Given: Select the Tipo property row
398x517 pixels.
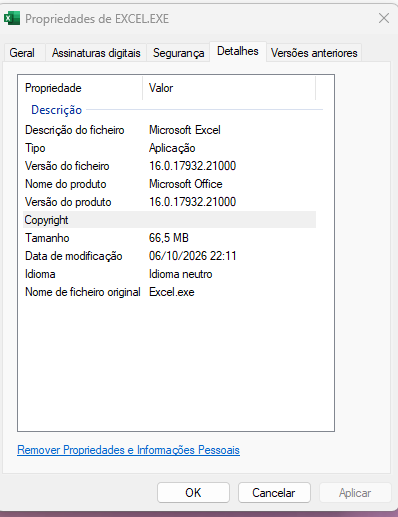Looking at the screenshot, I should point(169,148).
